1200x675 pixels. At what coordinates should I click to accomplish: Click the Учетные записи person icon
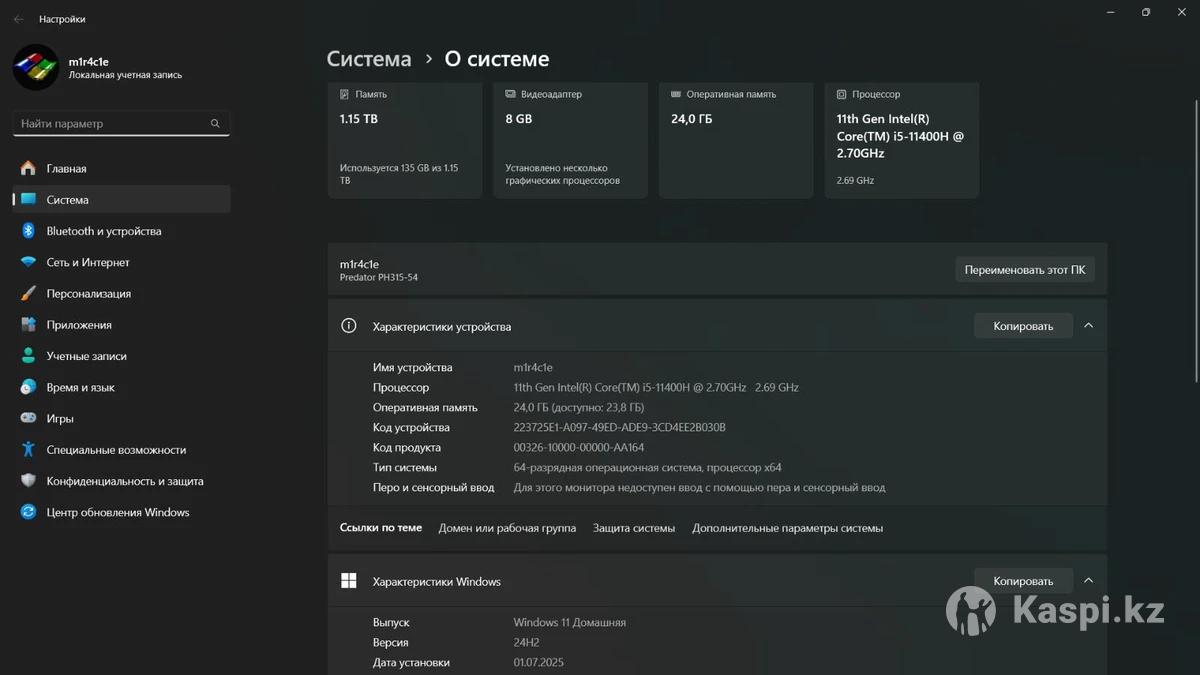click(x=28, y=356)
